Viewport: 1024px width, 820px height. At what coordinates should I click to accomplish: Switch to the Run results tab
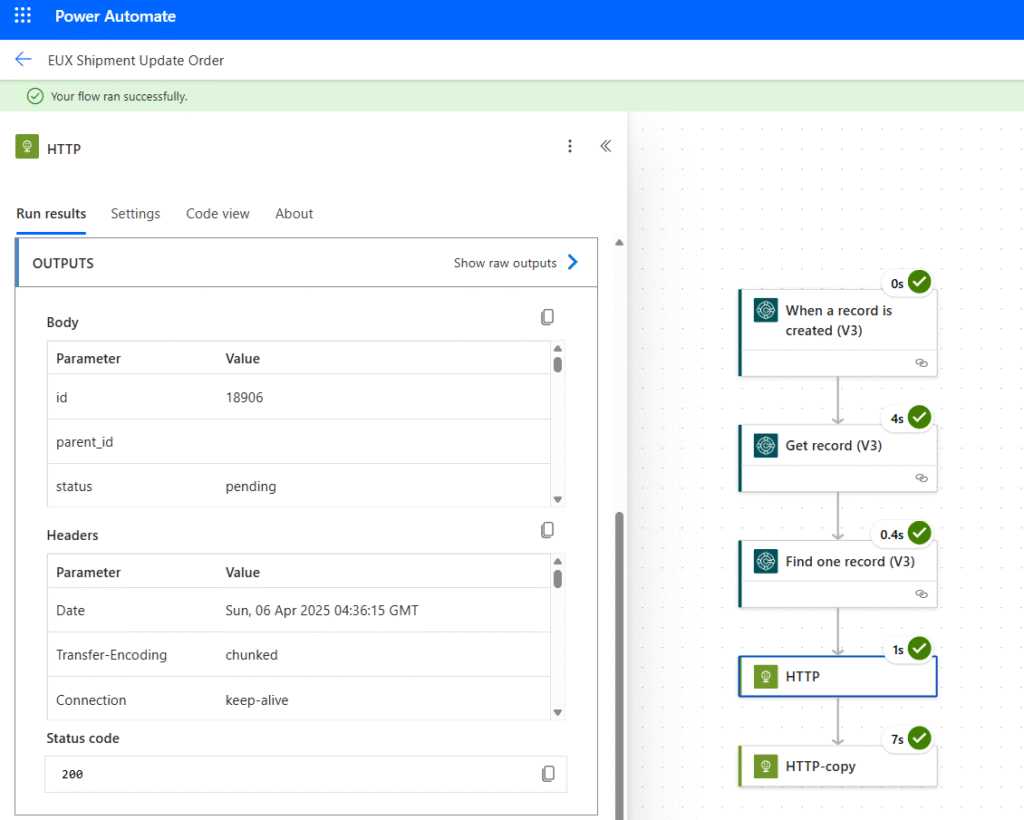pos(51,214)
